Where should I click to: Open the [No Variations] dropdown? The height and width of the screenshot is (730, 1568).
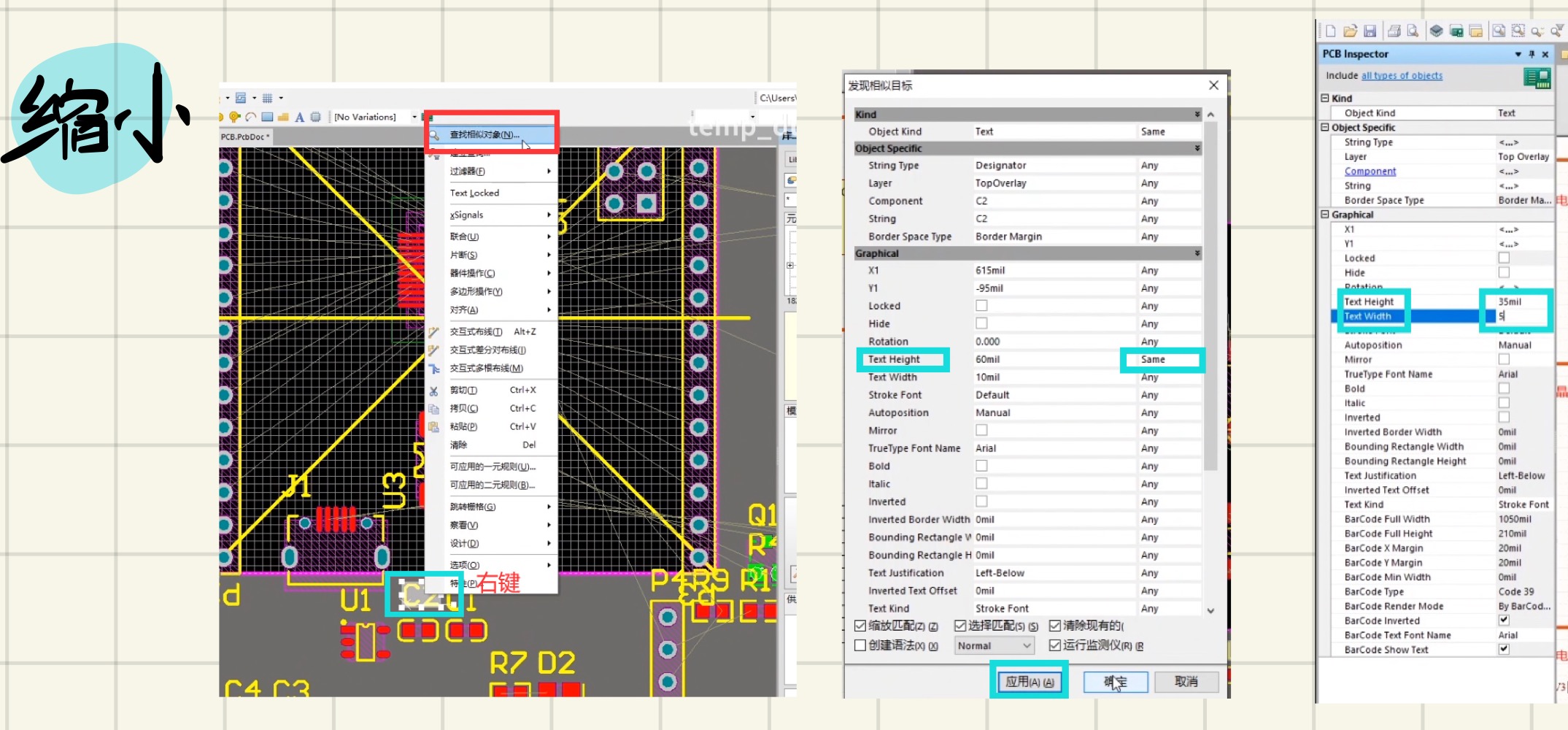pos(414,116)
